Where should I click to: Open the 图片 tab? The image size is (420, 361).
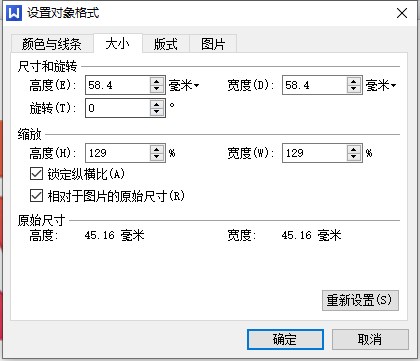point(213,44)
